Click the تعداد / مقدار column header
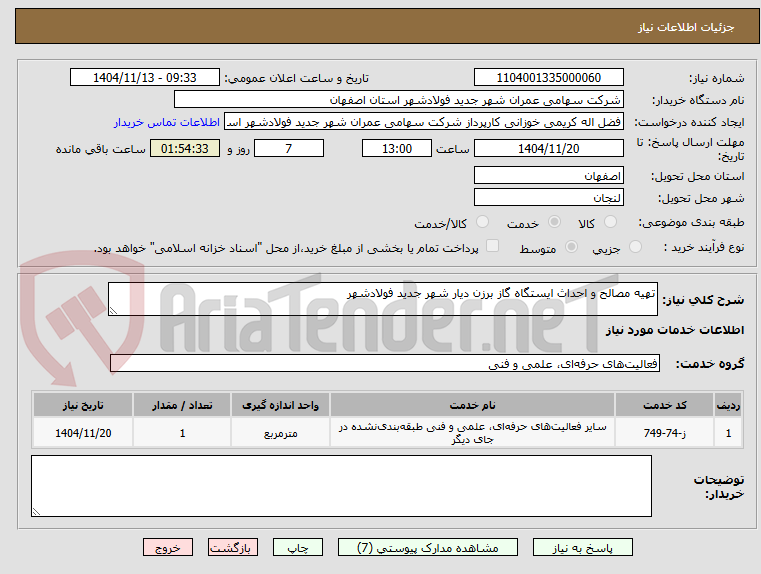Image resolution: width=761 pixels, height=574 pixels. pos(182,405)
